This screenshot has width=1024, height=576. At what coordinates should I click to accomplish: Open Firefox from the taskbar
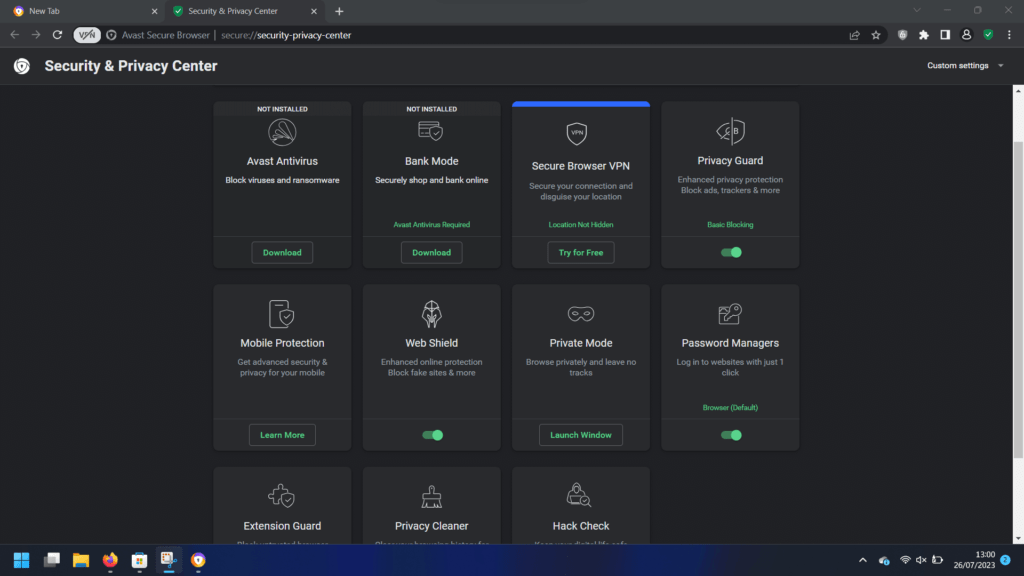tap(110, 560)
